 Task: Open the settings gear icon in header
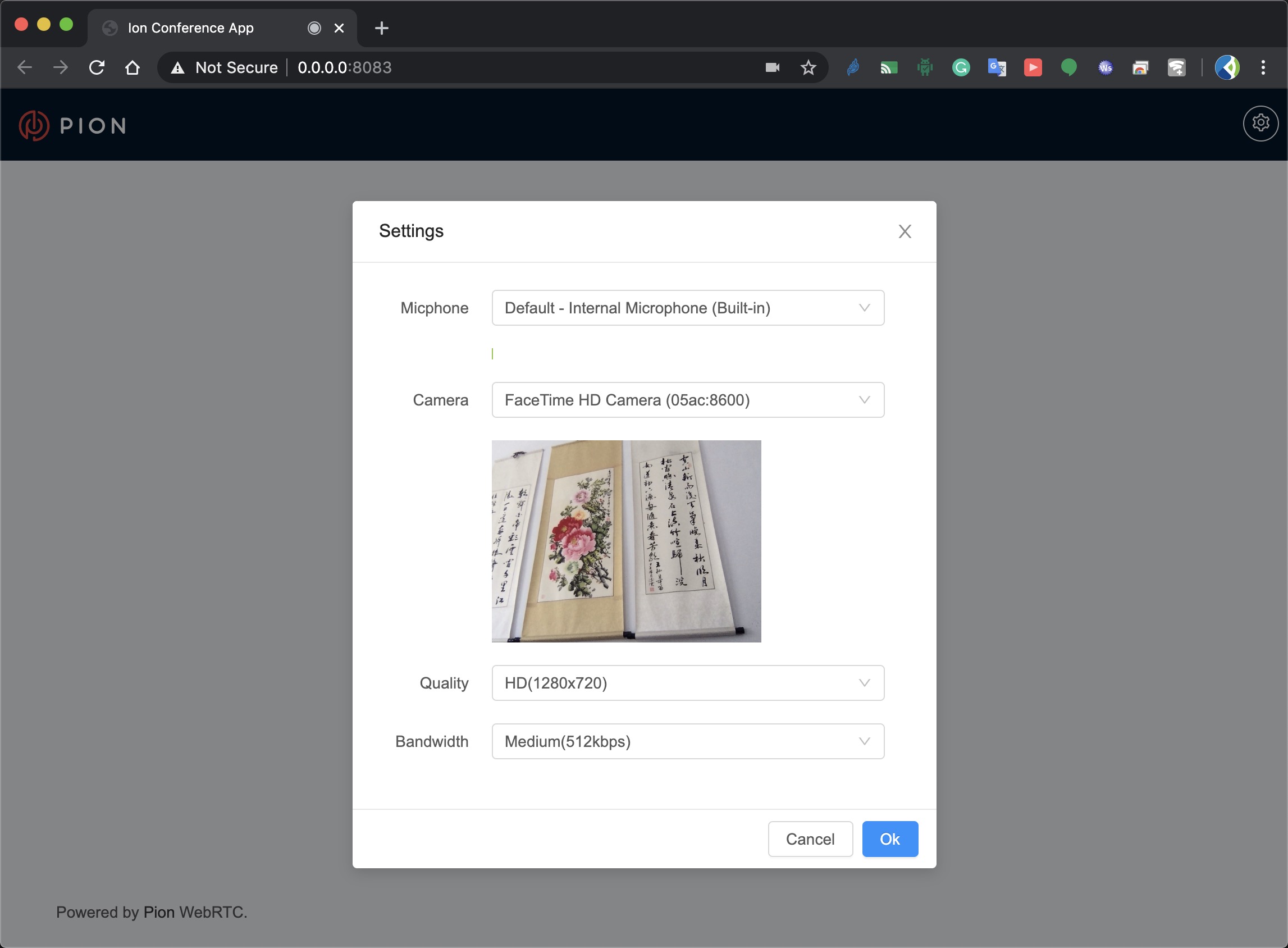1260,123
